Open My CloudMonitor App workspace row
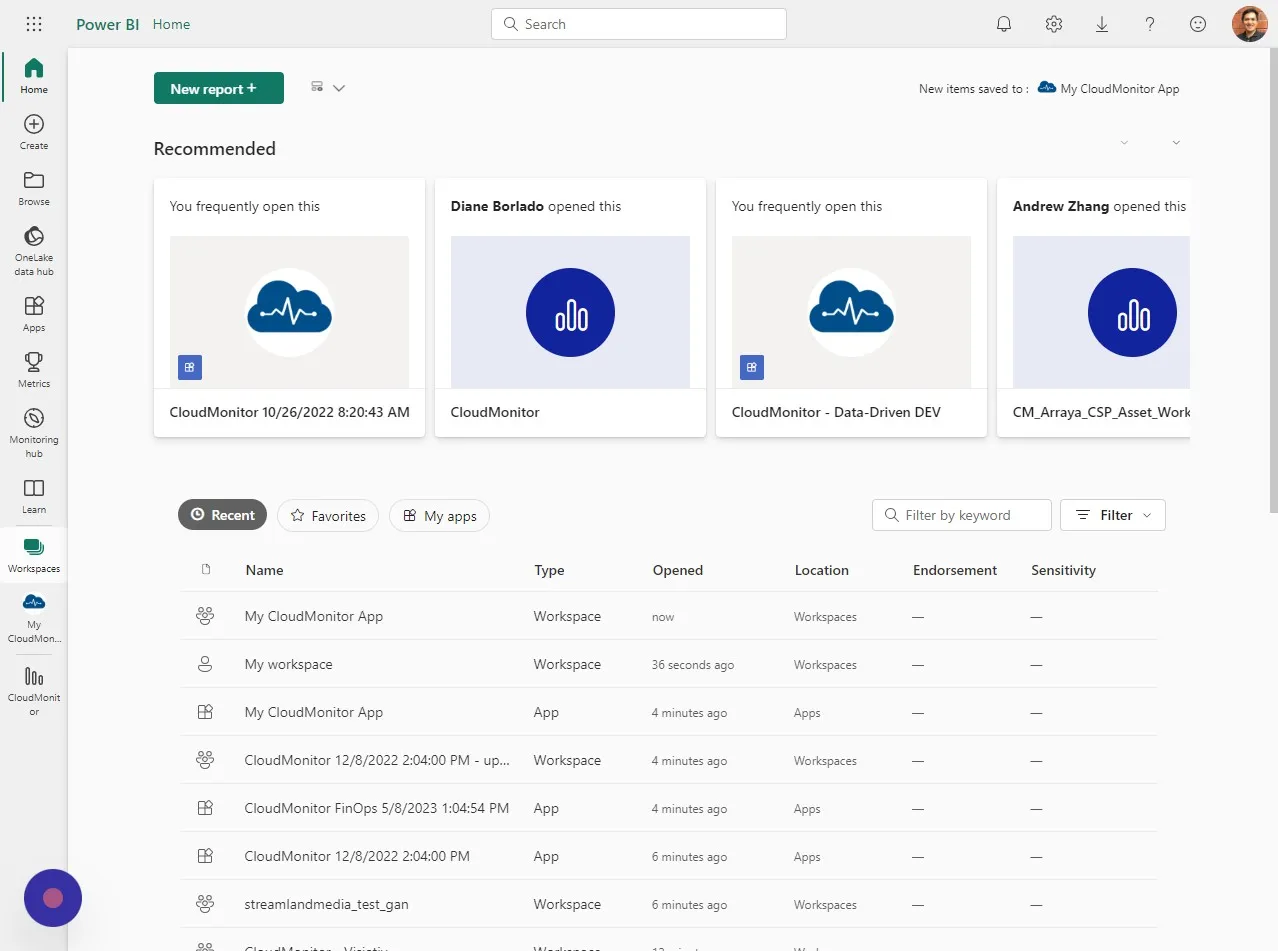 tap(669, 616)
